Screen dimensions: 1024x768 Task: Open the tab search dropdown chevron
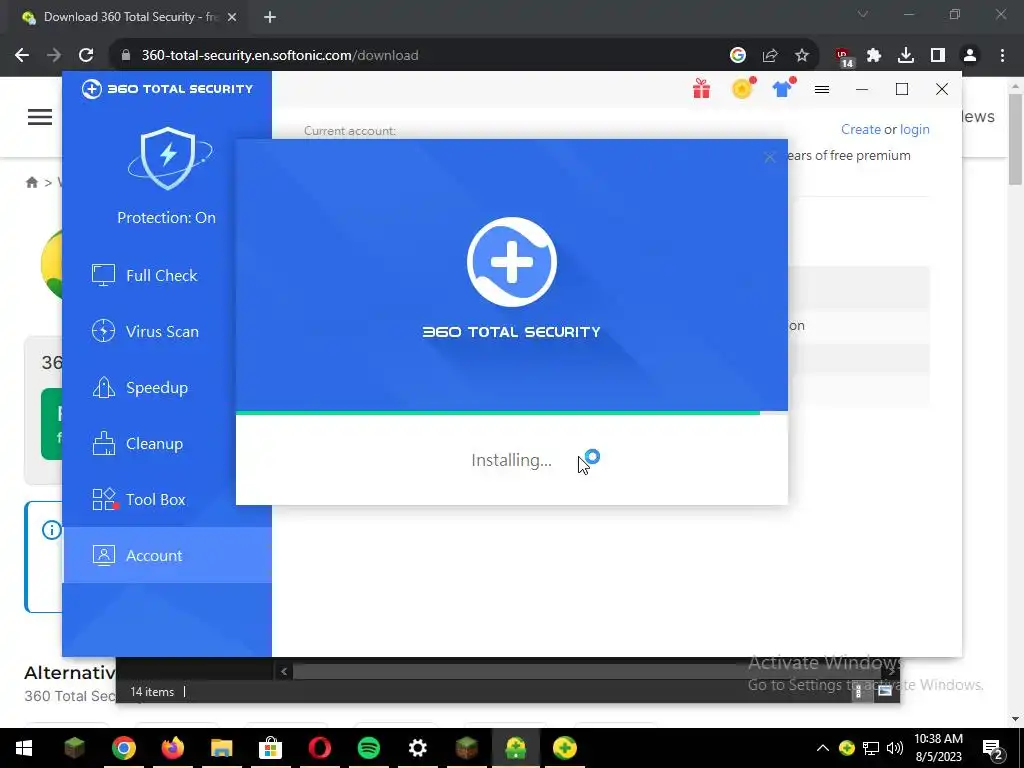863,14
